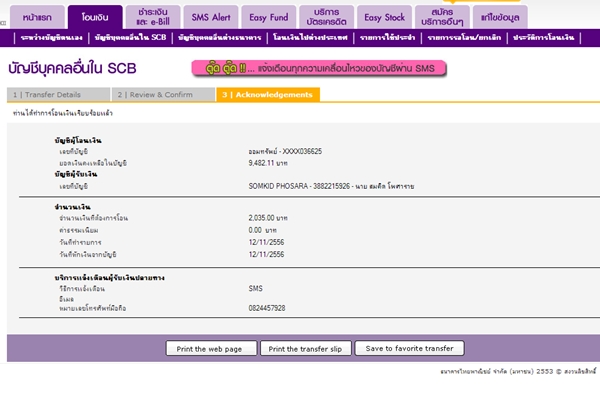The image size is (600, 394).
Task: Open the หน้าแรก home tab
Action: (x=37, y=17)
